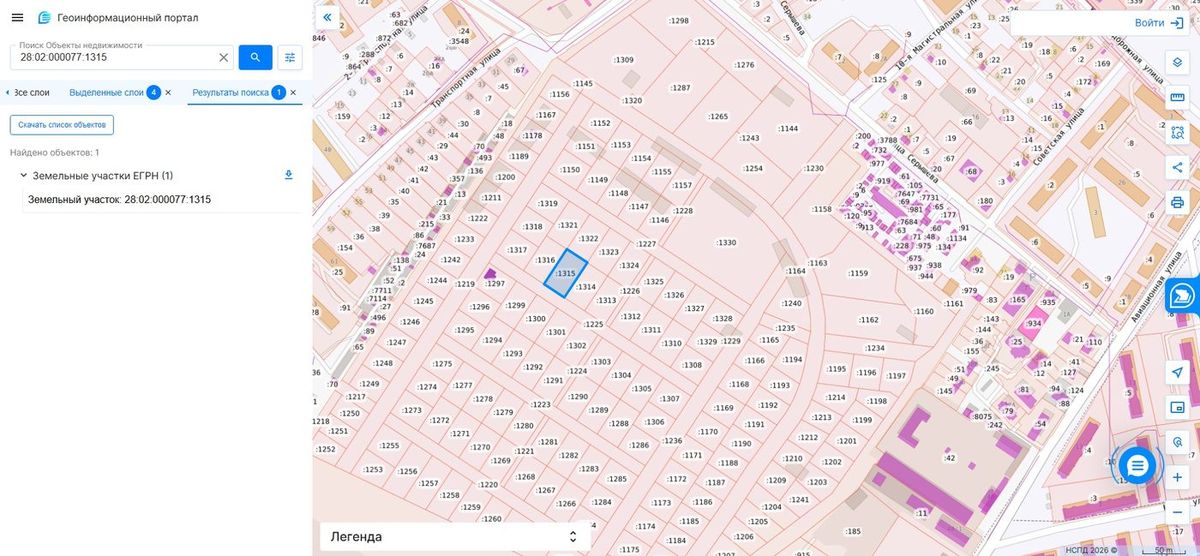This screenshot has height=556, width=1200.
Task: Click parcel label :1164 on the map
Action: tap(796, 271)
